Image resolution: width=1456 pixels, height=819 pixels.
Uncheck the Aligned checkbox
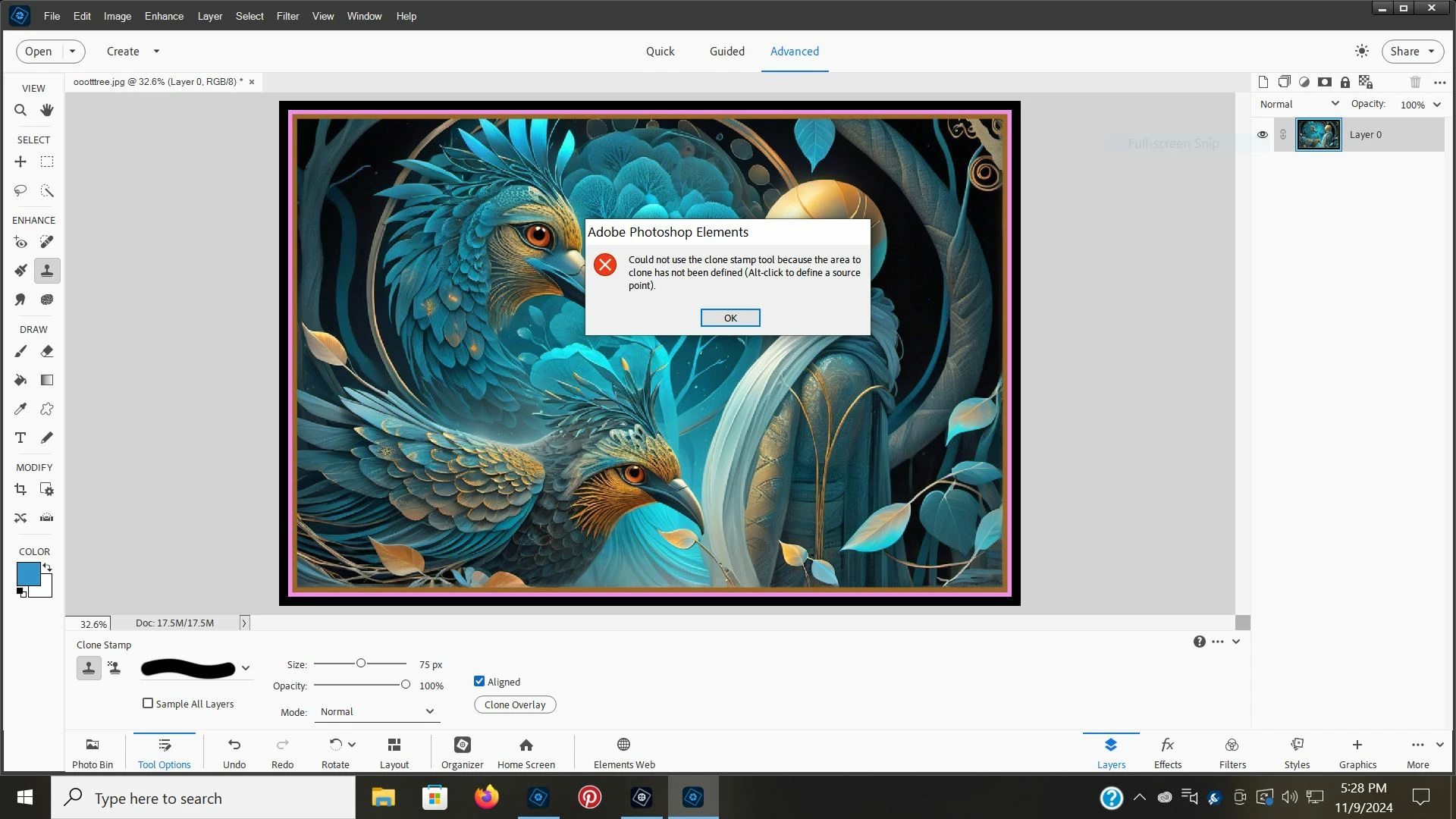(479, 681)
